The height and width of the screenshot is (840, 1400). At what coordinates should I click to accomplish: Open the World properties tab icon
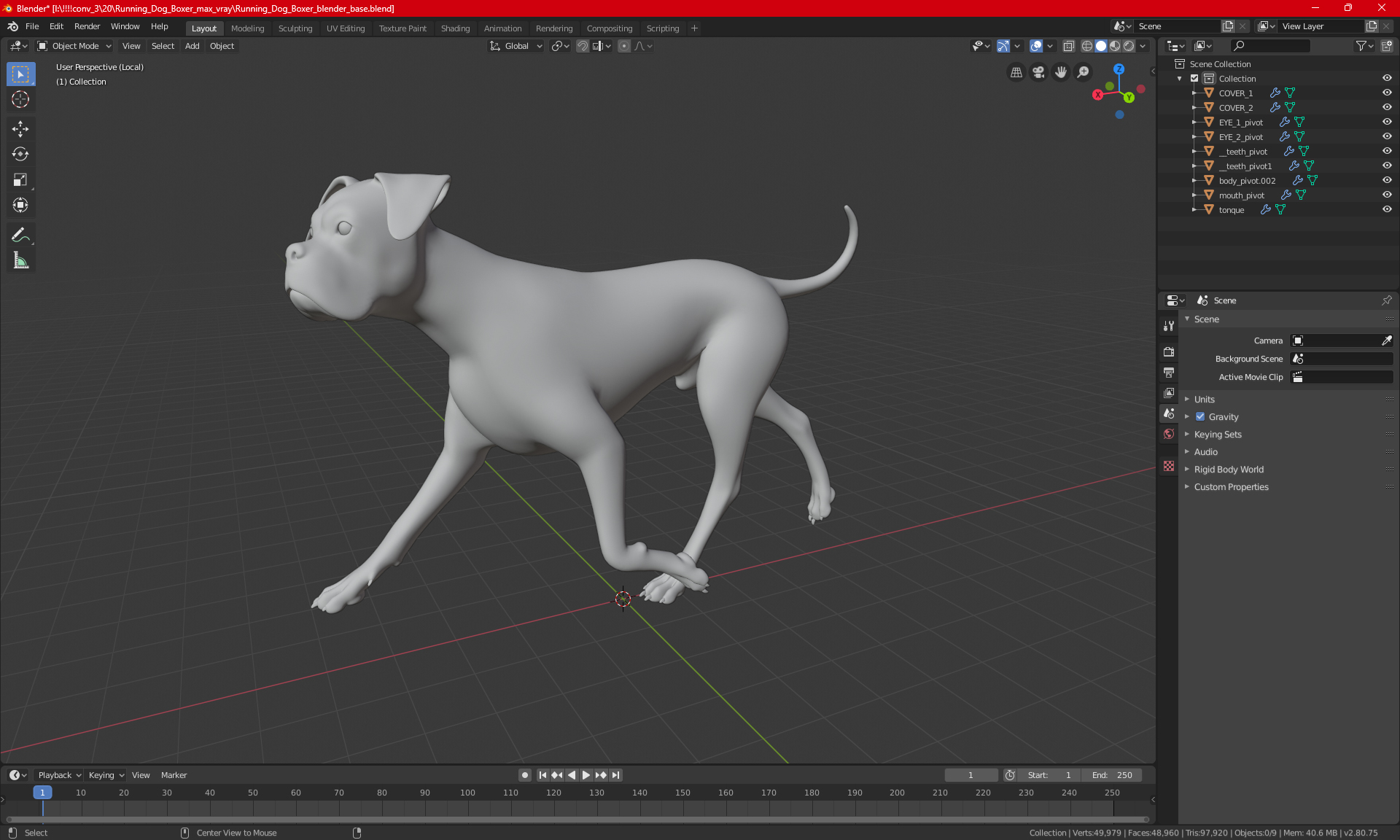1169,434
